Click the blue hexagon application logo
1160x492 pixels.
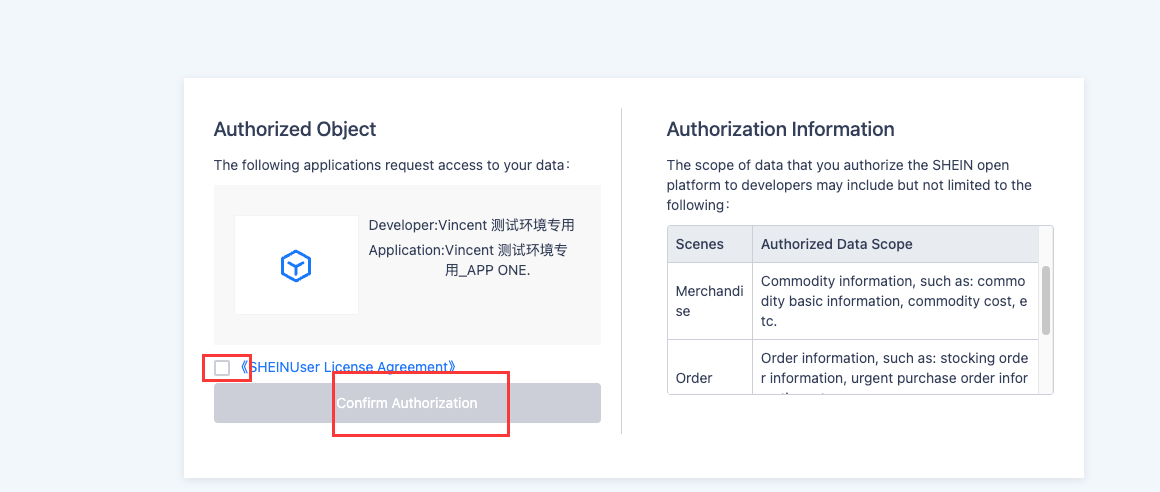(296, 266)
